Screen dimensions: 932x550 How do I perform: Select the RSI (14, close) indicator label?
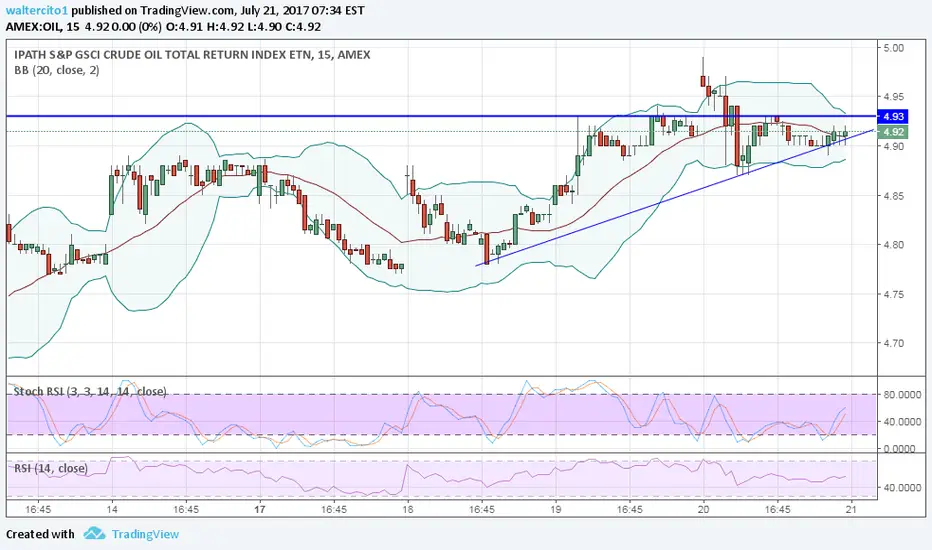tap(51, 468)
